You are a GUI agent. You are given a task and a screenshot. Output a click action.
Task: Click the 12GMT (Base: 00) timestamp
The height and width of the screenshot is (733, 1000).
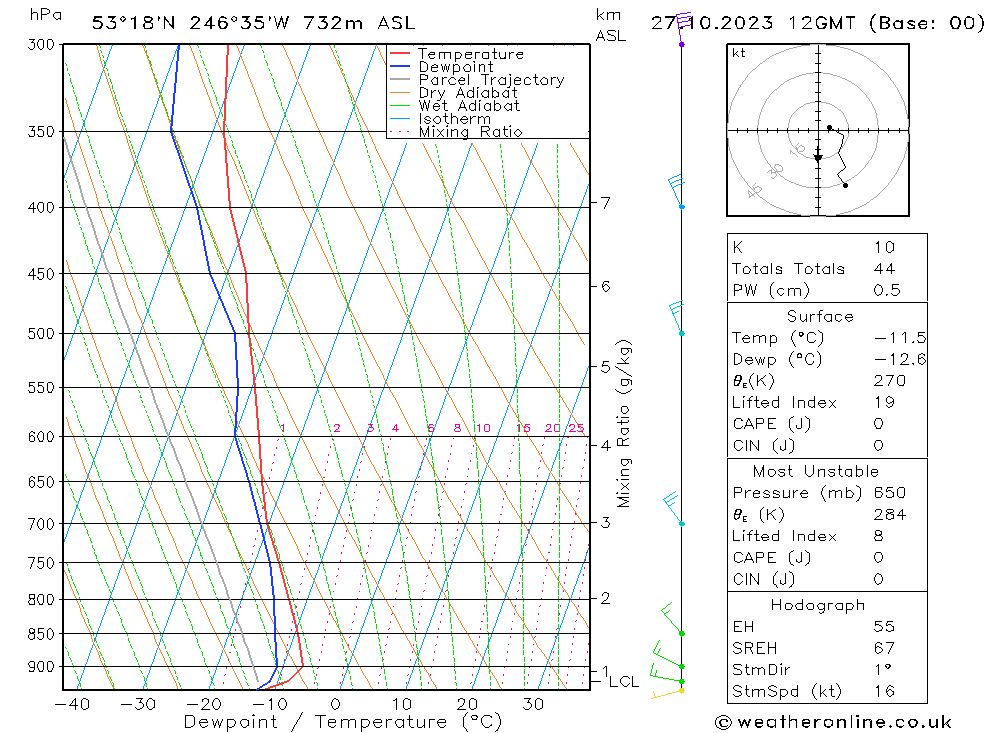886,23
